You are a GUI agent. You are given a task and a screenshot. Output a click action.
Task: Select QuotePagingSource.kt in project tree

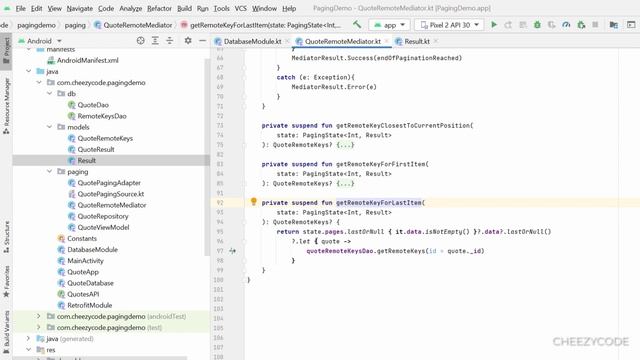[x=111, y=194]
